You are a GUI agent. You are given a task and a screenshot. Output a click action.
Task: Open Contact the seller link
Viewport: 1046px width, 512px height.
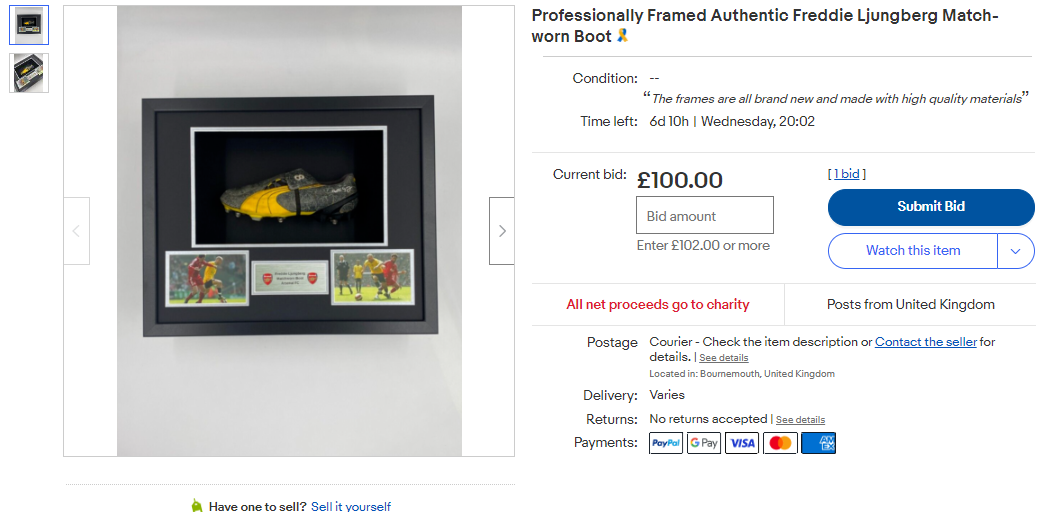(926, 342)
